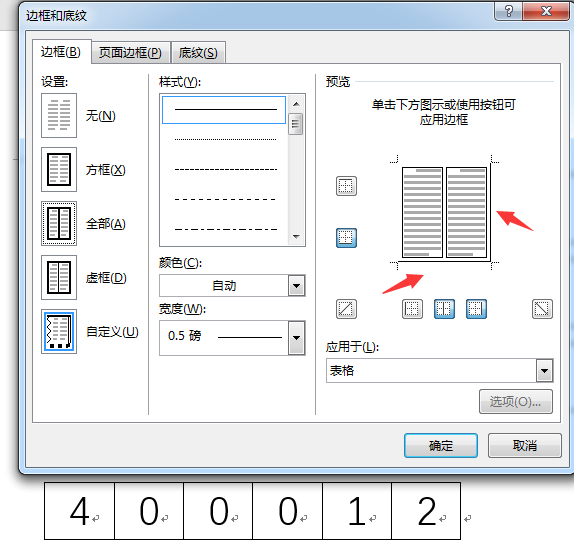
Task: Switch to the 页面边框(P) tab
Action: point(130,53)
